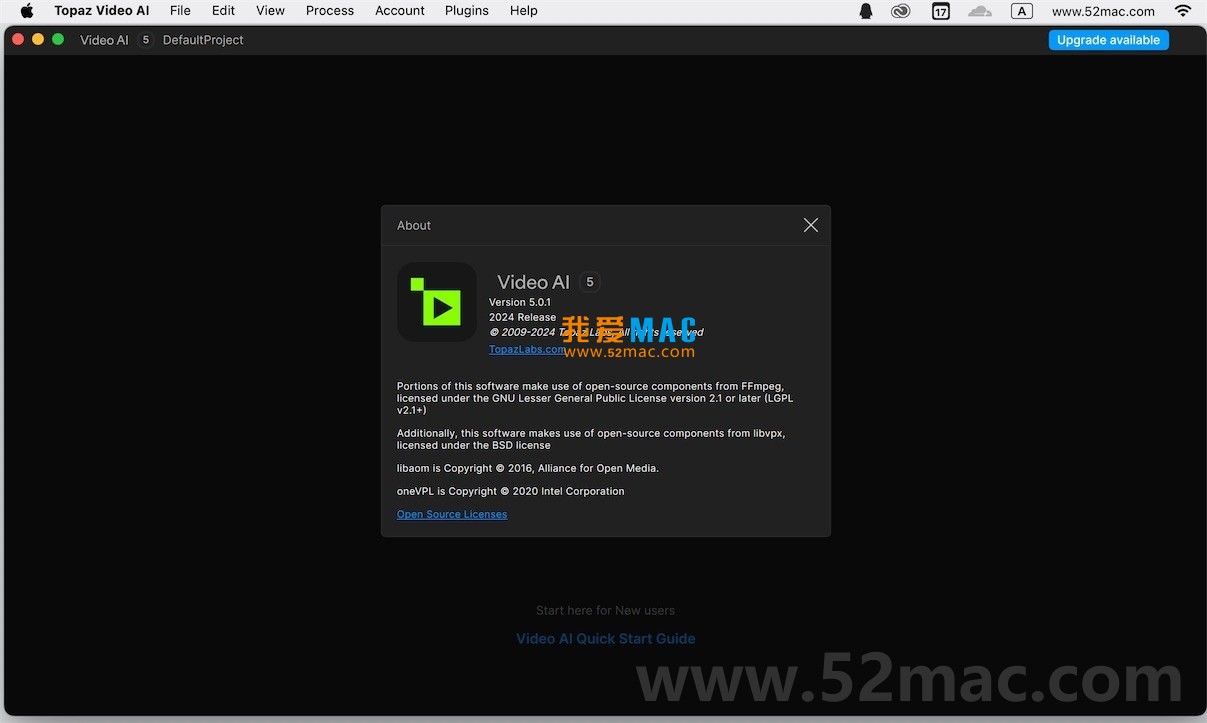1207x723 pixels.
Task: Close the About dialog
Action: click(811, 225)
